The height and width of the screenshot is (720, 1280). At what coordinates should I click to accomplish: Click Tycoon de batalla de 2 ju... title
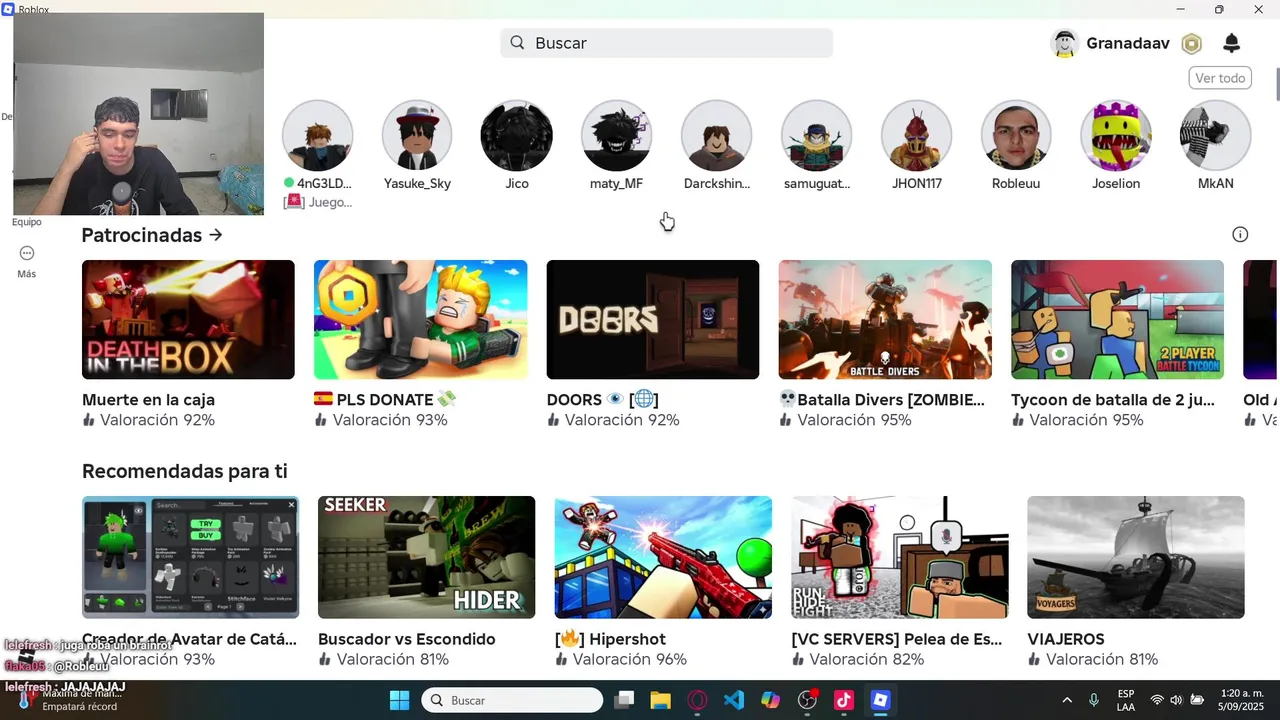(x=1113, y=400)
